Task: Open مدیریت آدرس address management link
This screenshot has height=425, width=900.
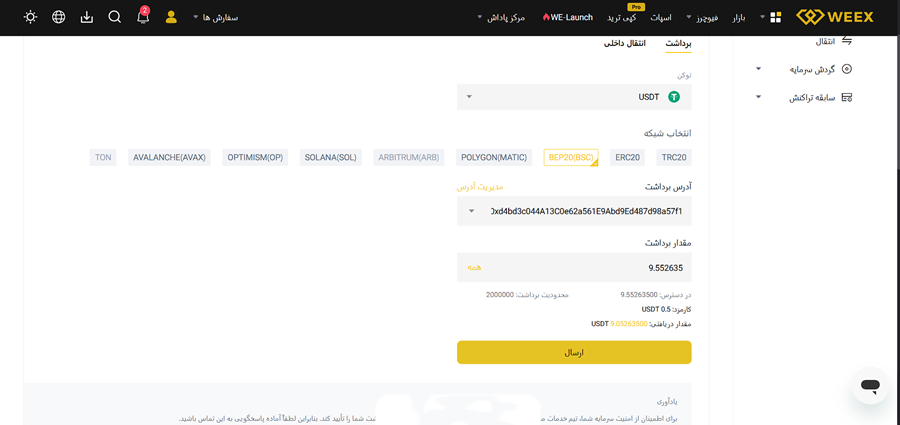Action: pyautogui.click(x=480, y=187)
